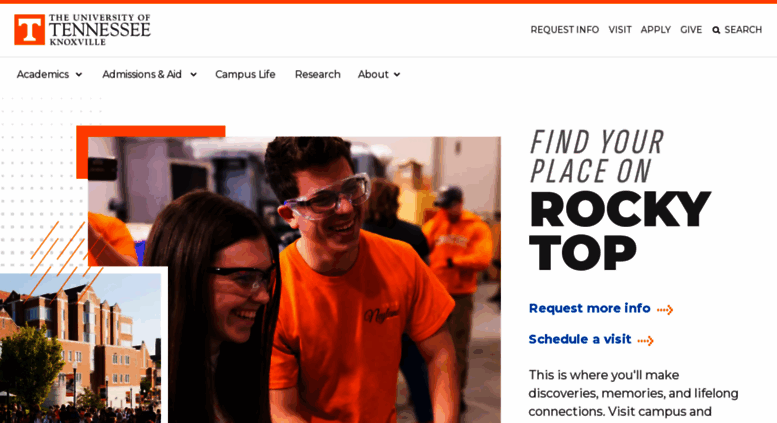Click the orange Power T logo icon

tap(29, 30)
